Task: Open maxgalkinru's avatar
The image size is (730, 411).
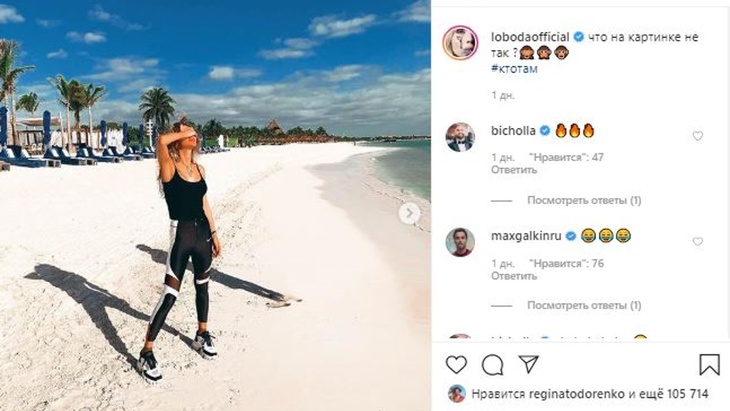Action: tap(460, 243)
